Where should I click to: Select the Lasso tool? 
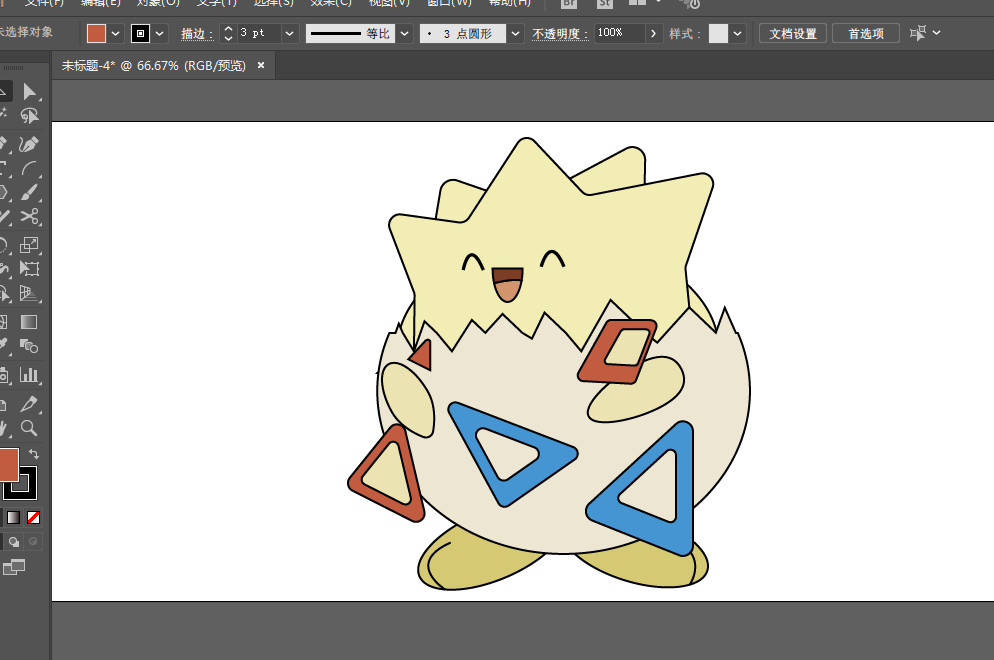[29, 116]
